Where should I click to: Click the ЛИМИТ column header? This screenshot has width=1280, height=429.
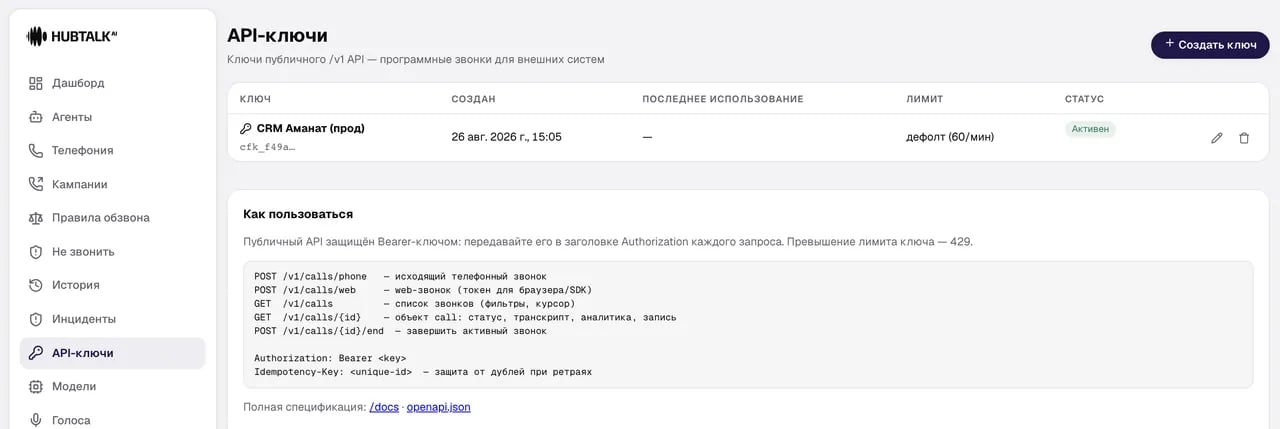coord(924,99)
